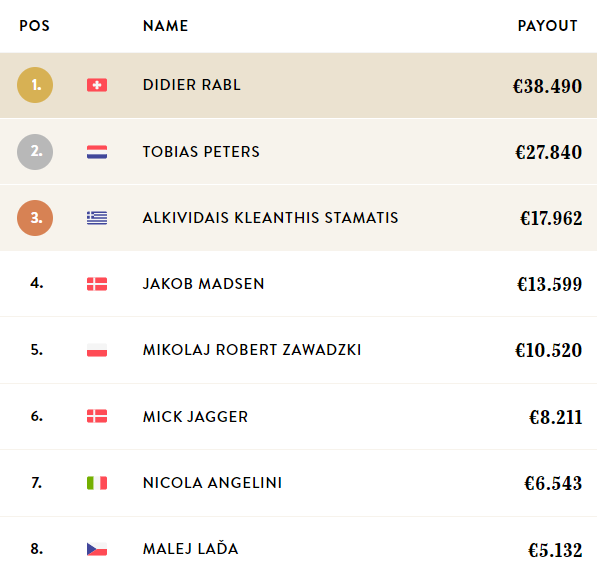Screen dimensions: 597x575
Task: Click the NAME column header
Action: coord(165,26)
